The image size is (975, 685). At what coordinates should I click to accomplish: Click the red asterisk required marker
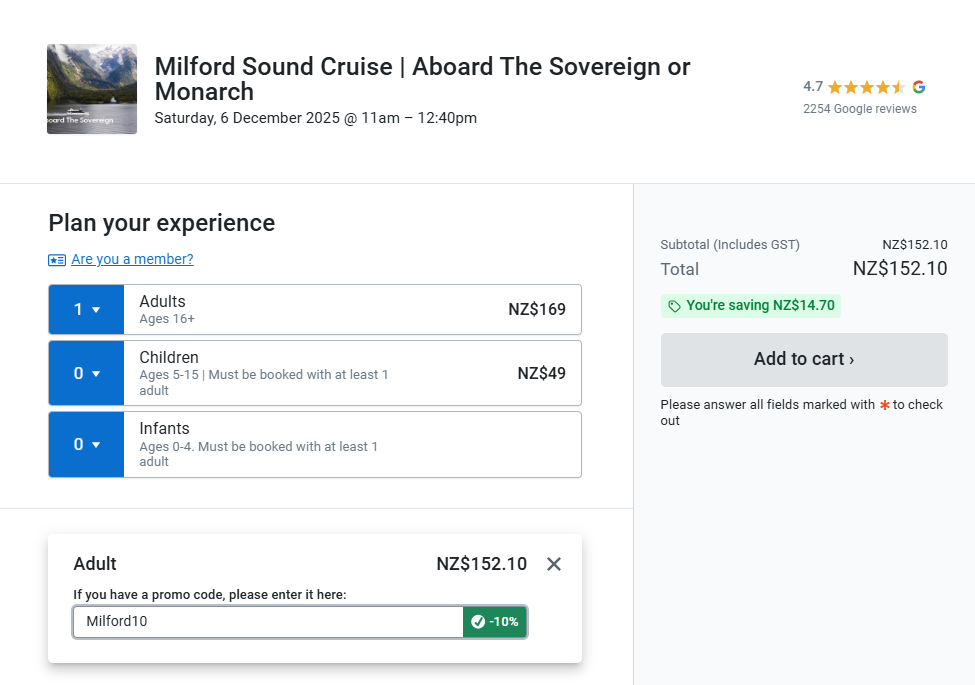884,405
